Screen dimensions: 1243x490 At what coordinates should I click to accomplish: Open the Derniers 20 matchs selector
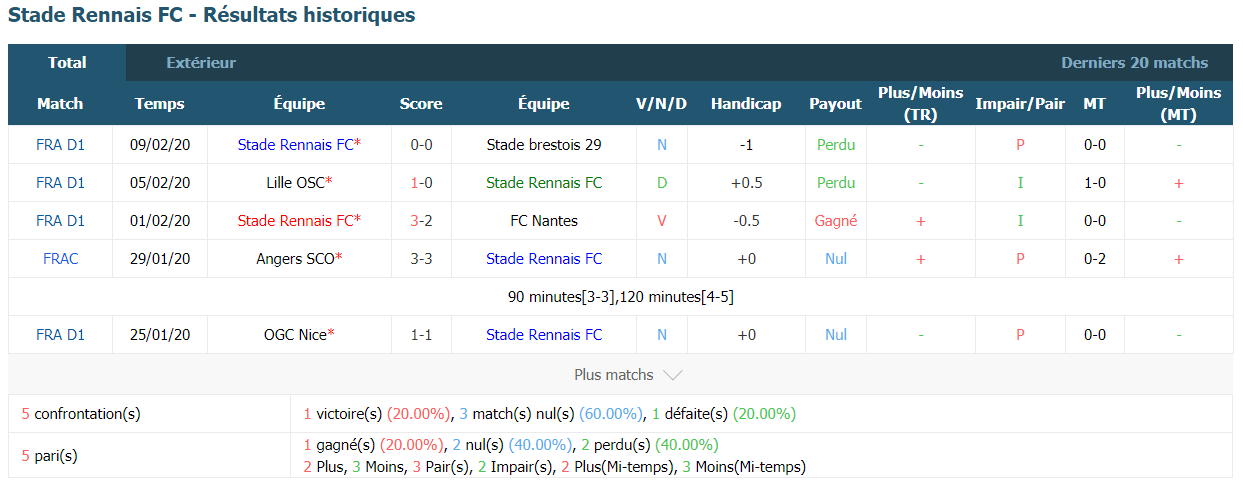click(x=1134, y=62)
